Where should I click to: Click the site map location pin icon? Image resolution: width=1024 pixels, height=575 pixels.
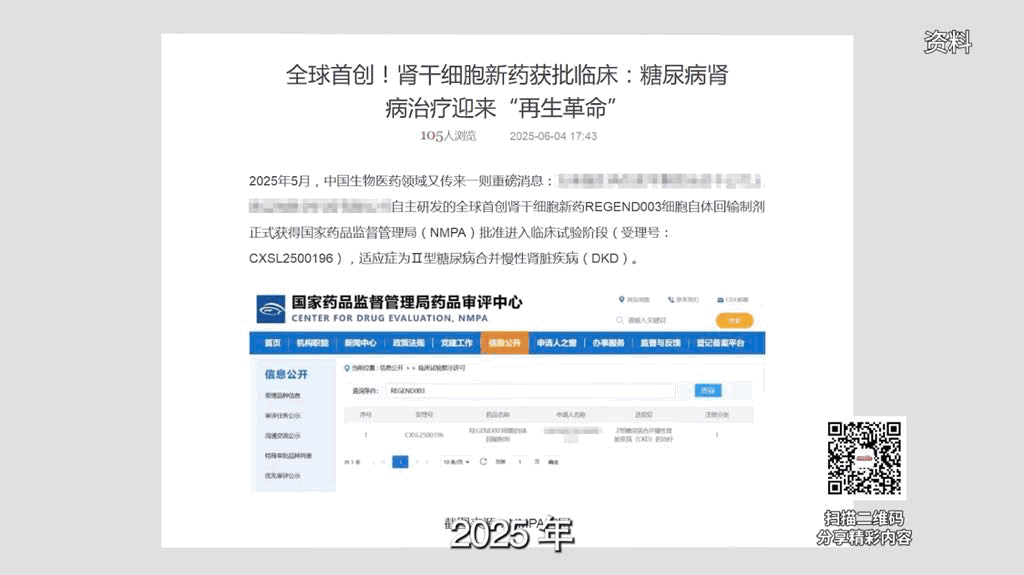[x=622, y=299]
